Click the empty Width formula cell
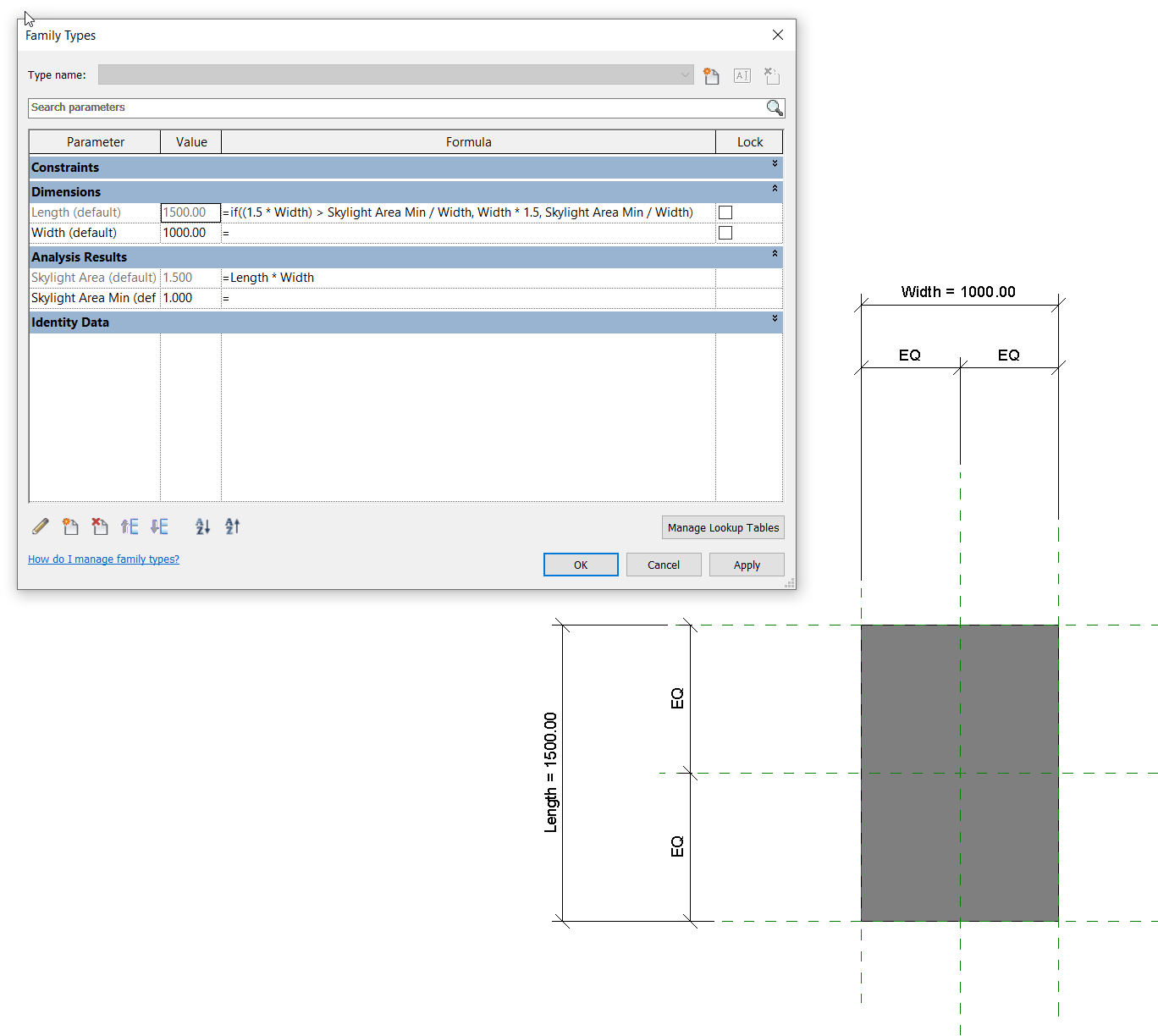The image size is (1158, 1036). 468,233
